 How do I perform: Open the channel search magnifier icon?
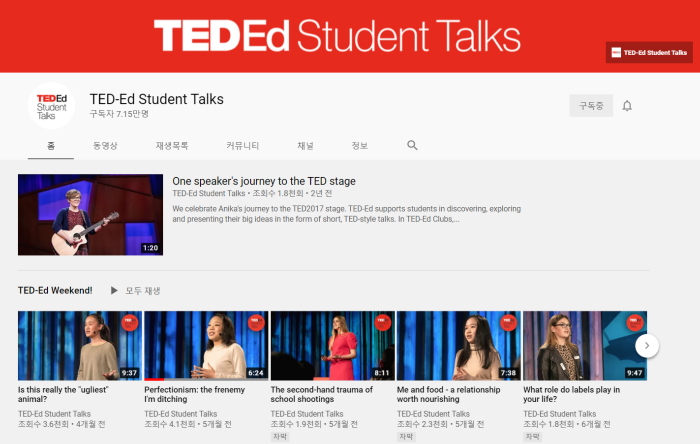412,145
